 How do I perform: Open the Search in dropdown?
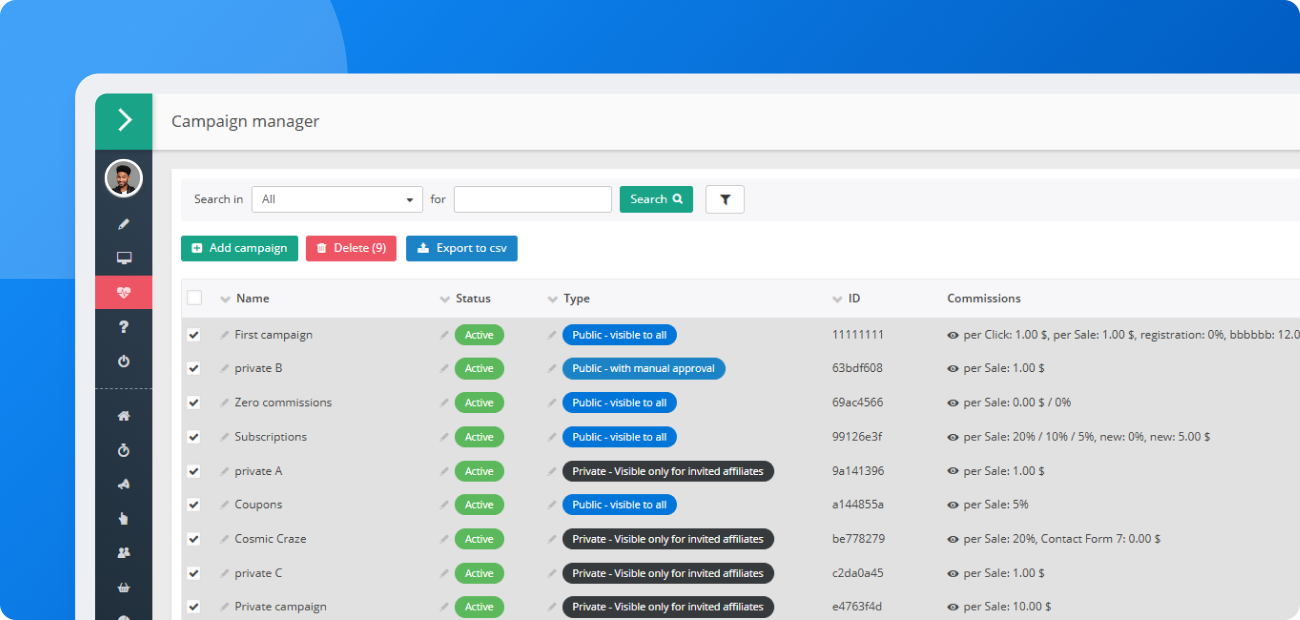[337, 199]
